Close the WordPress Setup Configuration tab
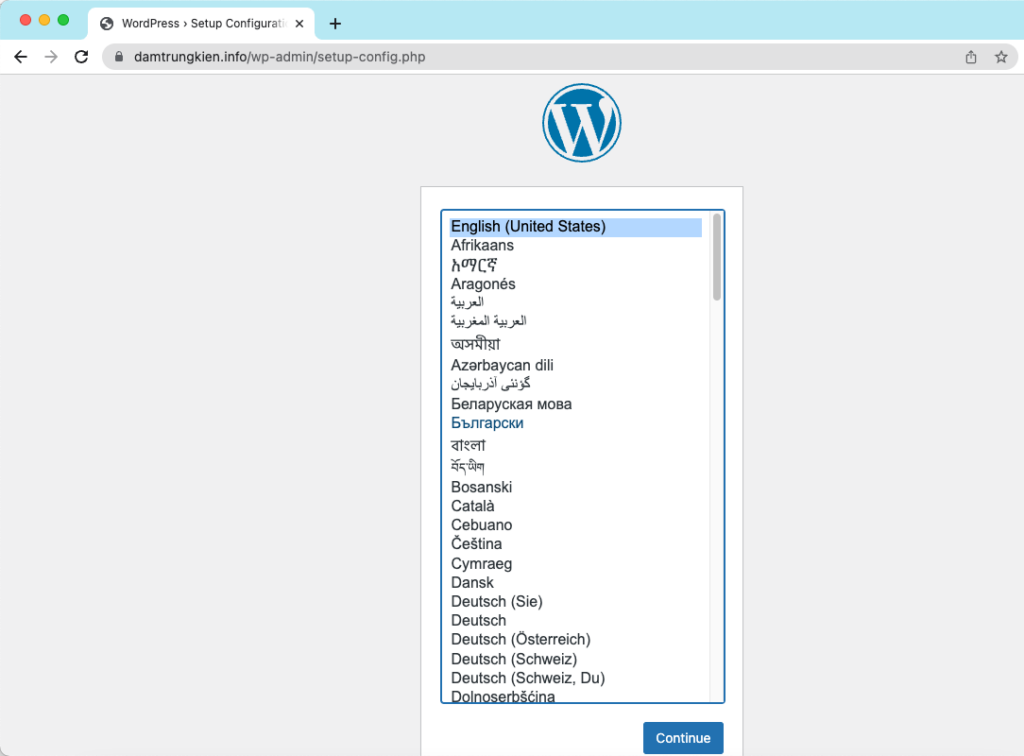The image size is (1024, 756). coord(299,24)
